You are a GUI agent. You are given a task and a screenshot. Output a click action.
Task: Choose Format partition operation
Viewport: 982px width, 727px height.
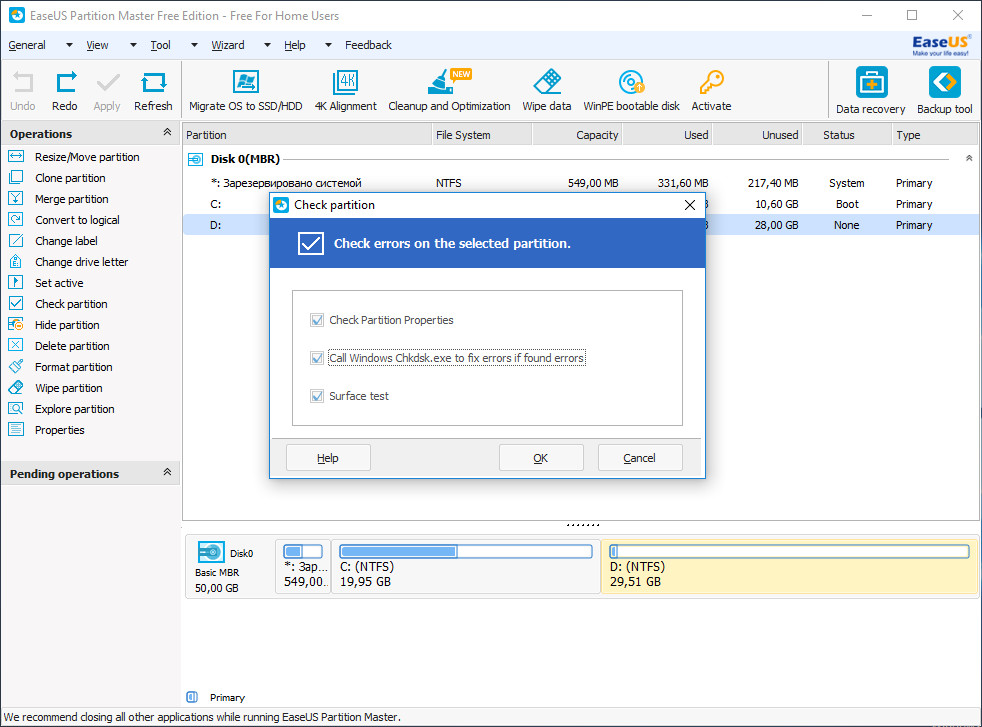point(73,367)
